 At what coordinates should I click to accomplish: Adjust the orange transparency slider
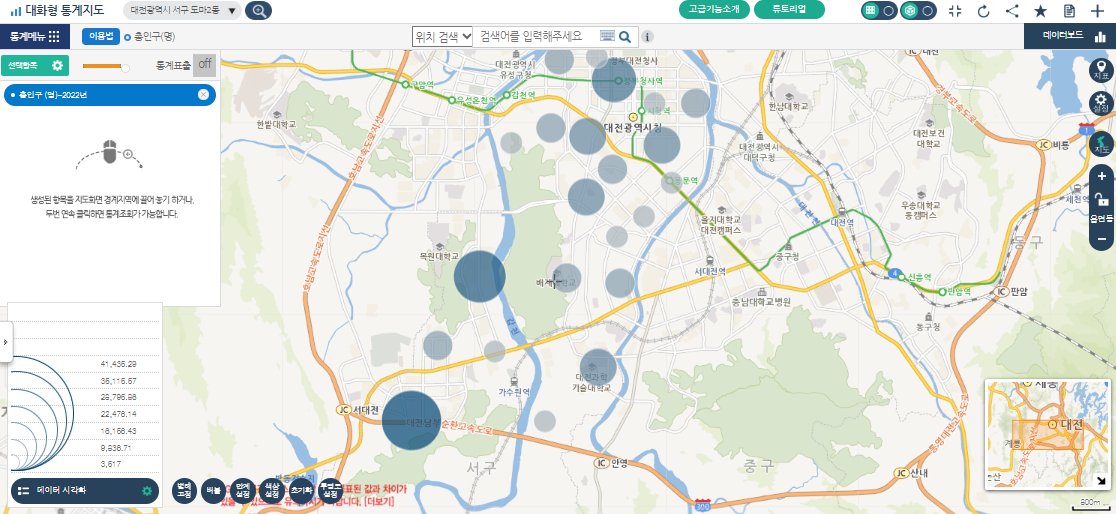click(124, 67)
